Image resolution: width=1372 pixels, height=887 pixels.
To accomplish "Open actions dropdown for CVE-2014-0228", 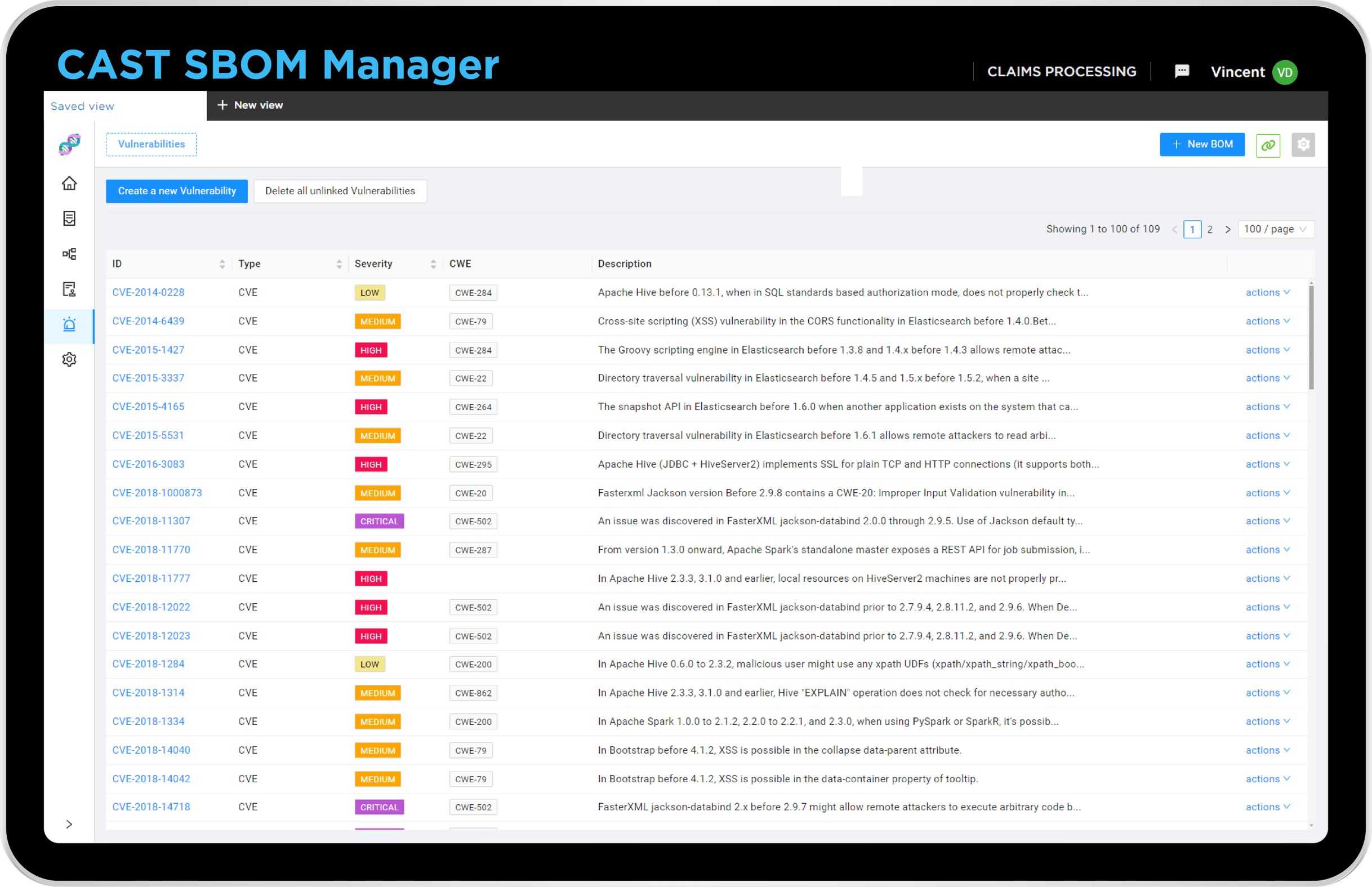I will click(x=1267, y=292).
